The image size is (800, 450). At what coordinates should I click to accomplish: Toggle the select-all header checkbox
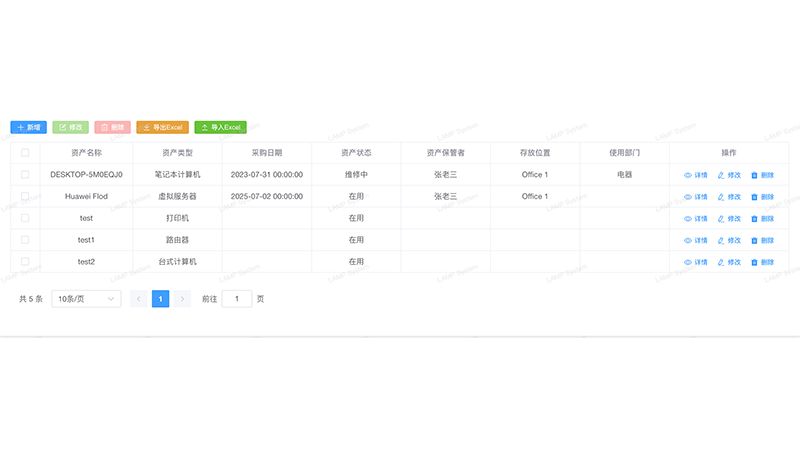coord(25,153)
